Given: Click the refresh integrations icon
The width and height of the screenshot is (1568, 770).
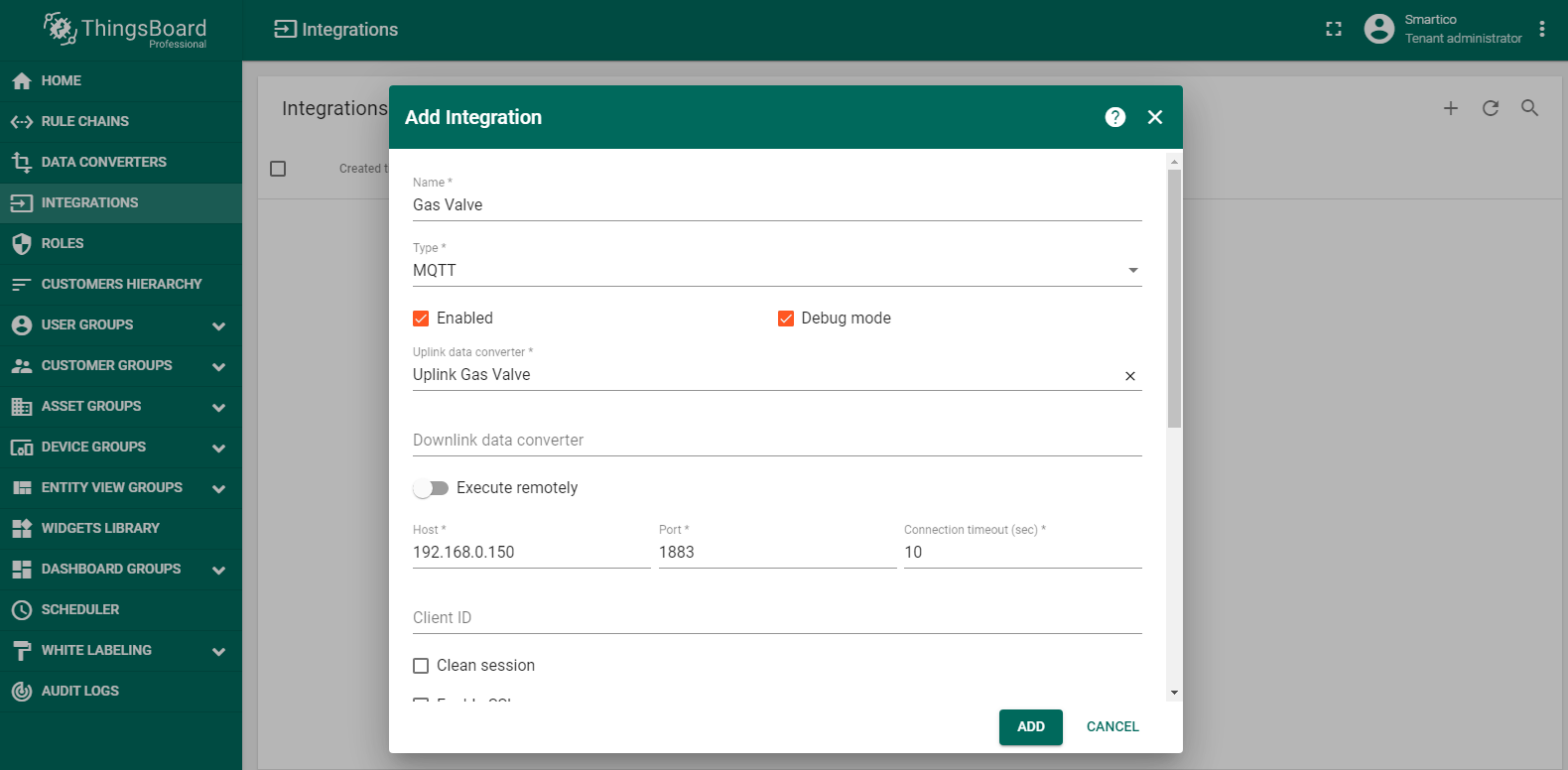Looking at the screenshot, I should [1490, 108].
